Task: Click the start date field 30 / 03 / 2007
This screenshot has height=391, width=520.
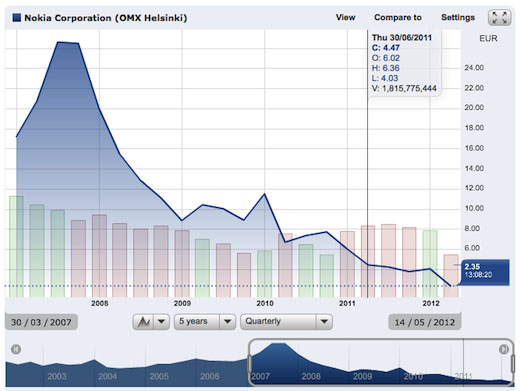Action: click(41, 322)
